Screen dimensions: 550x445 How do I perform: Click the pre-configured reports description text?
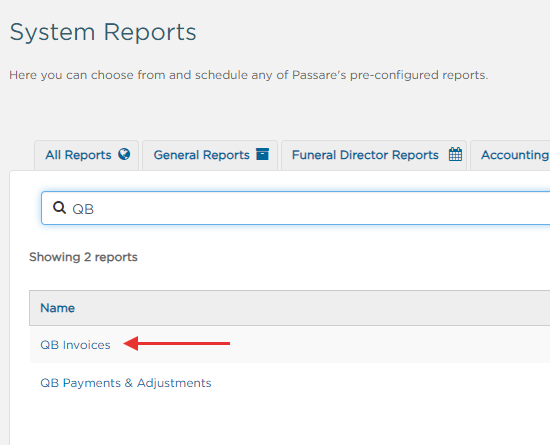pyautogui.click(x=248, y=75)
